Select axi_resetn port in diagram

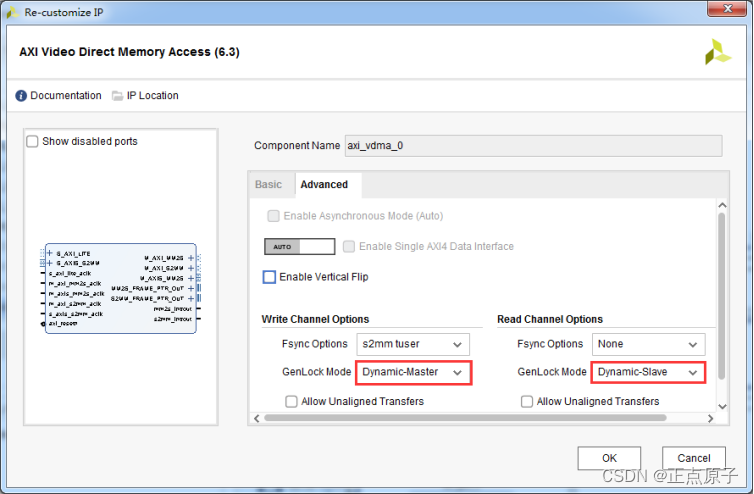pos(63,324)
